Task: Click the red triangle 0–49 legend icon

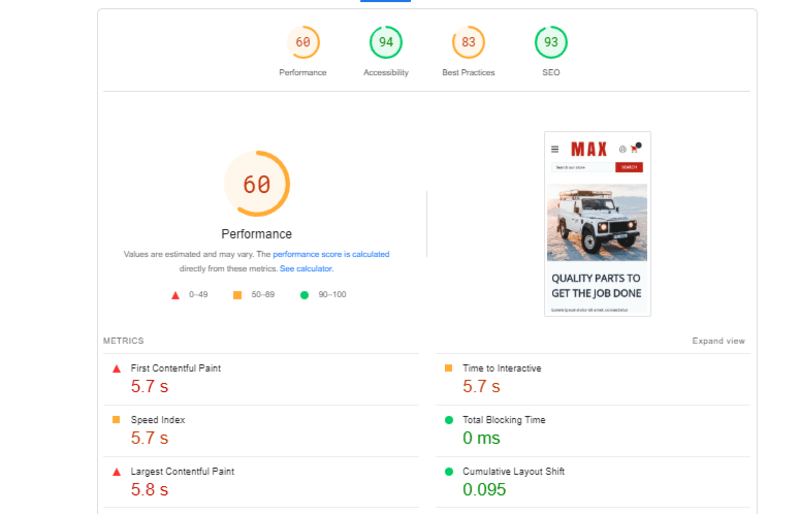Action: pos(176,295)
